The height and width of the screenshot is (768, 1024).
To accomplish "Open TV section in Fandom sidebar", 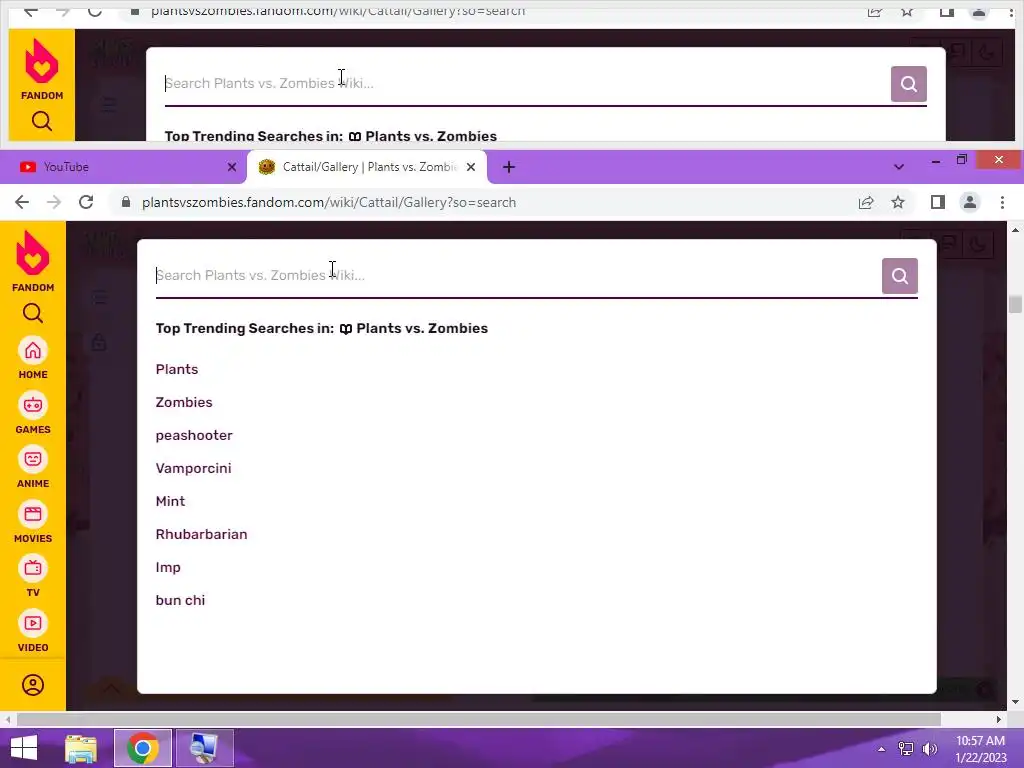I will pyautogui.click(x=33, y=577).
